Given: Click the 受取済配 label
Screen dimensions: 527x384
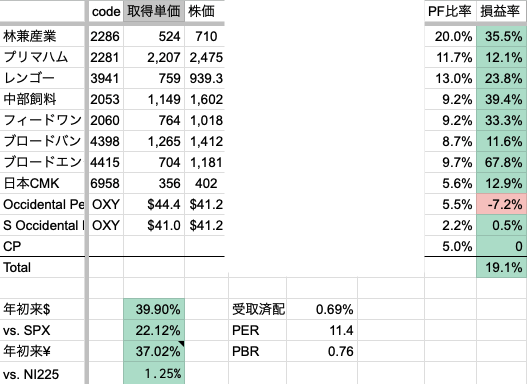Looking at the screenshot, I should click(257, 309).
